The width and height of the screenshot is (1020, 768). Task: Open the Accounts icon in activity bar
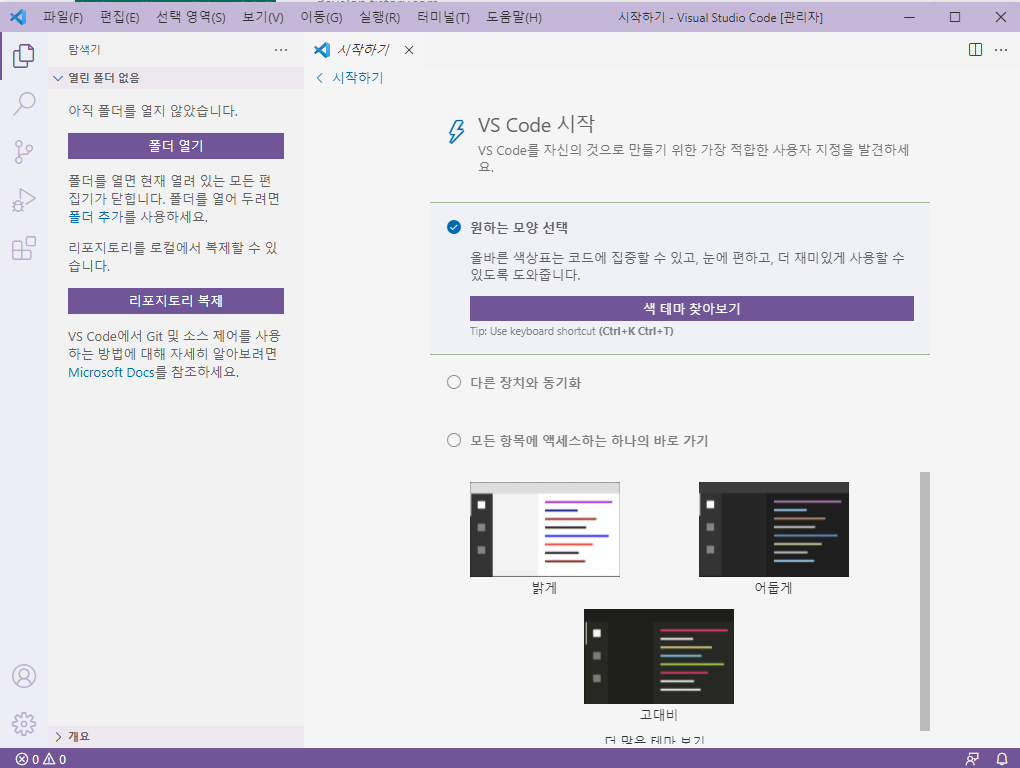coord(23,676)
